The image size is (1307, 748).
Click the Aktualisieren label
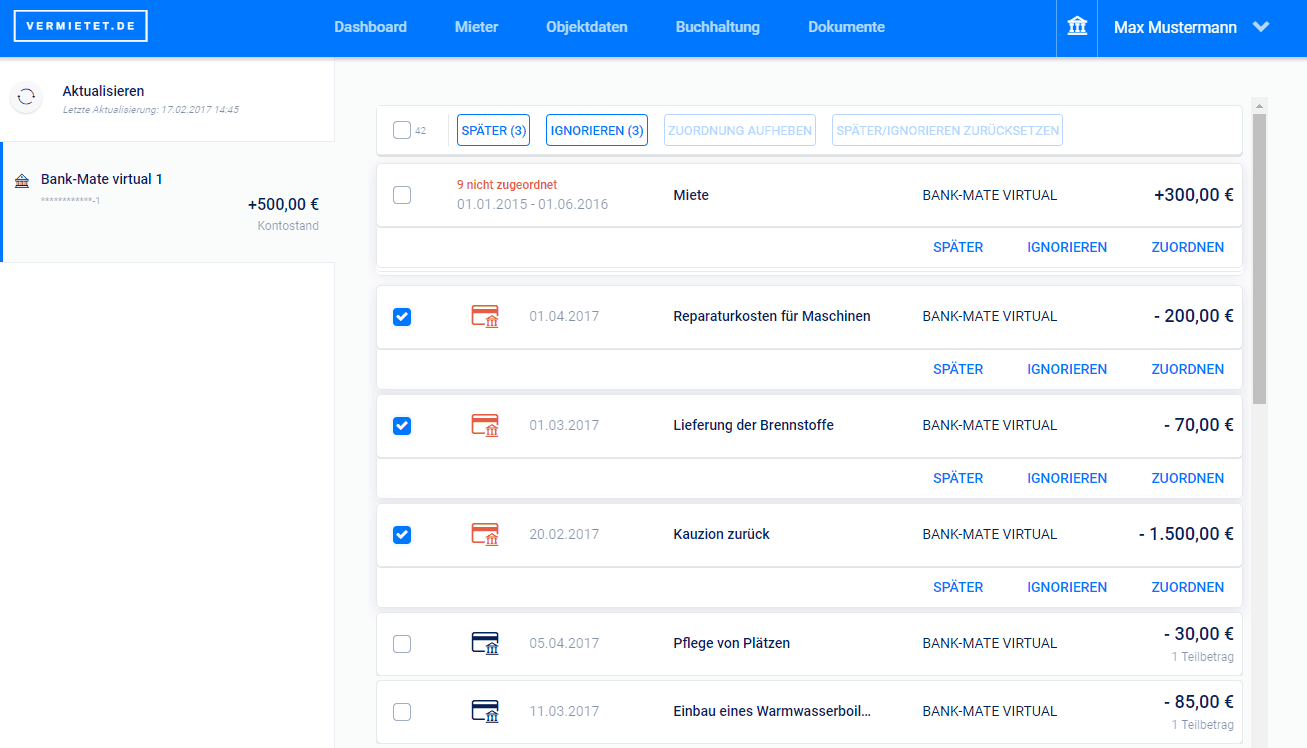coord(103,91)
